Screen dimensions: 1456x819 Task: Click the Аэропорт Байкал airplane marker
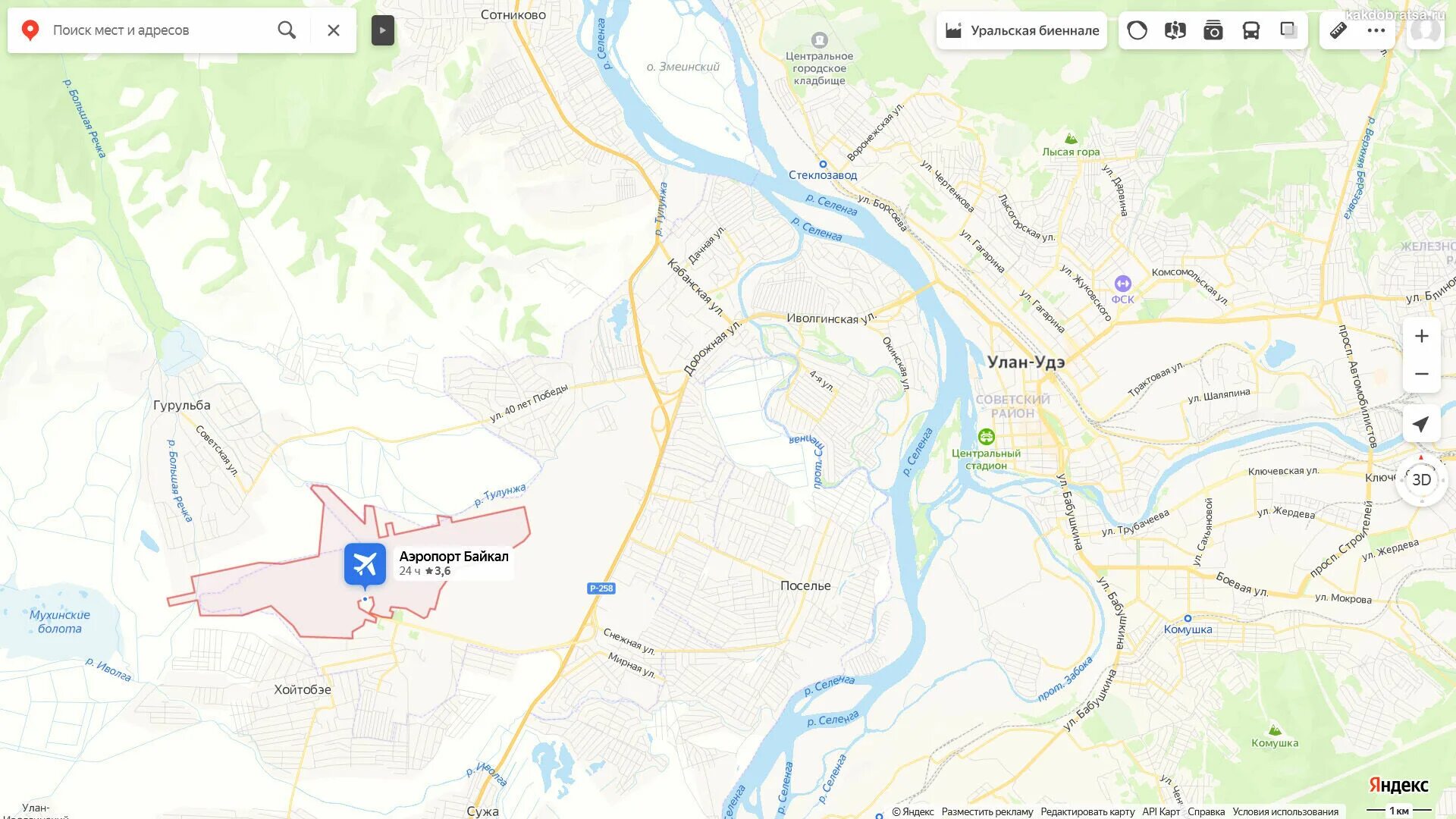point(365,565)
